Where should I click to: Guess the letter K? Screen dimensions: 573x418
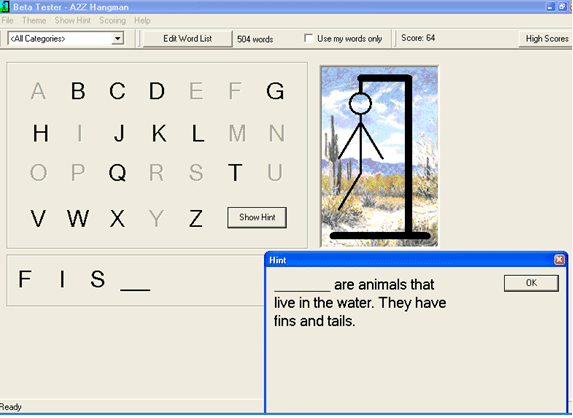tap(159, 133)
